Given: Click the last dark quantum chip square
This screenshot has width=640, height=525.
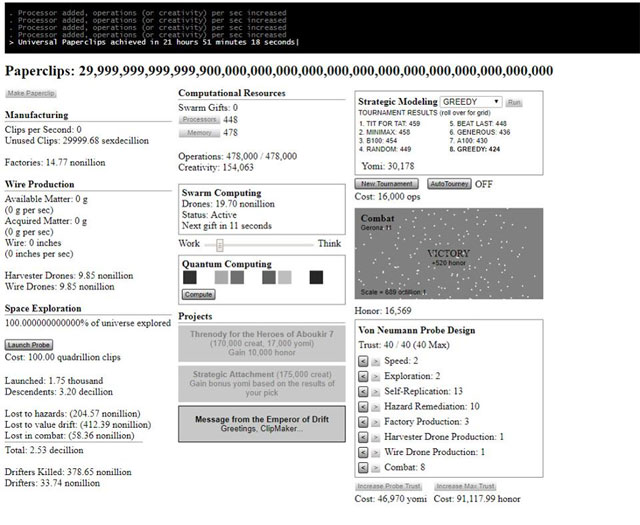Looking at the screenshot, I should point(316,277).
